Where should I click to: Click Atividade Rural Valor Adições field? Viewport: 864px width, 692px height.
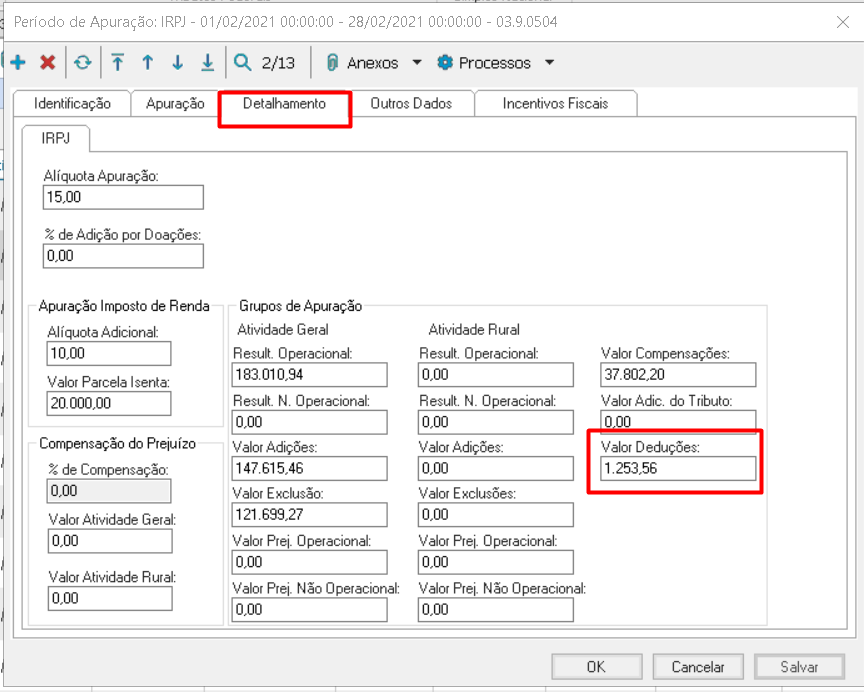pos(496,468)
